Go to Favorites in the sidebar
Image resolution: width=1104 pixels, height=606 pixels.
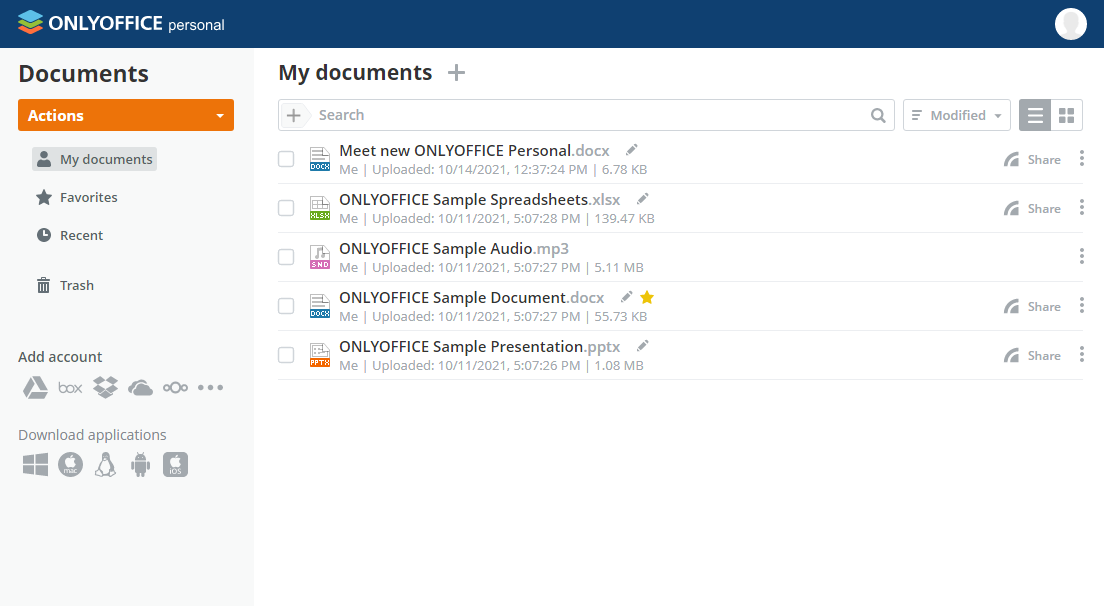pos(88,197)
